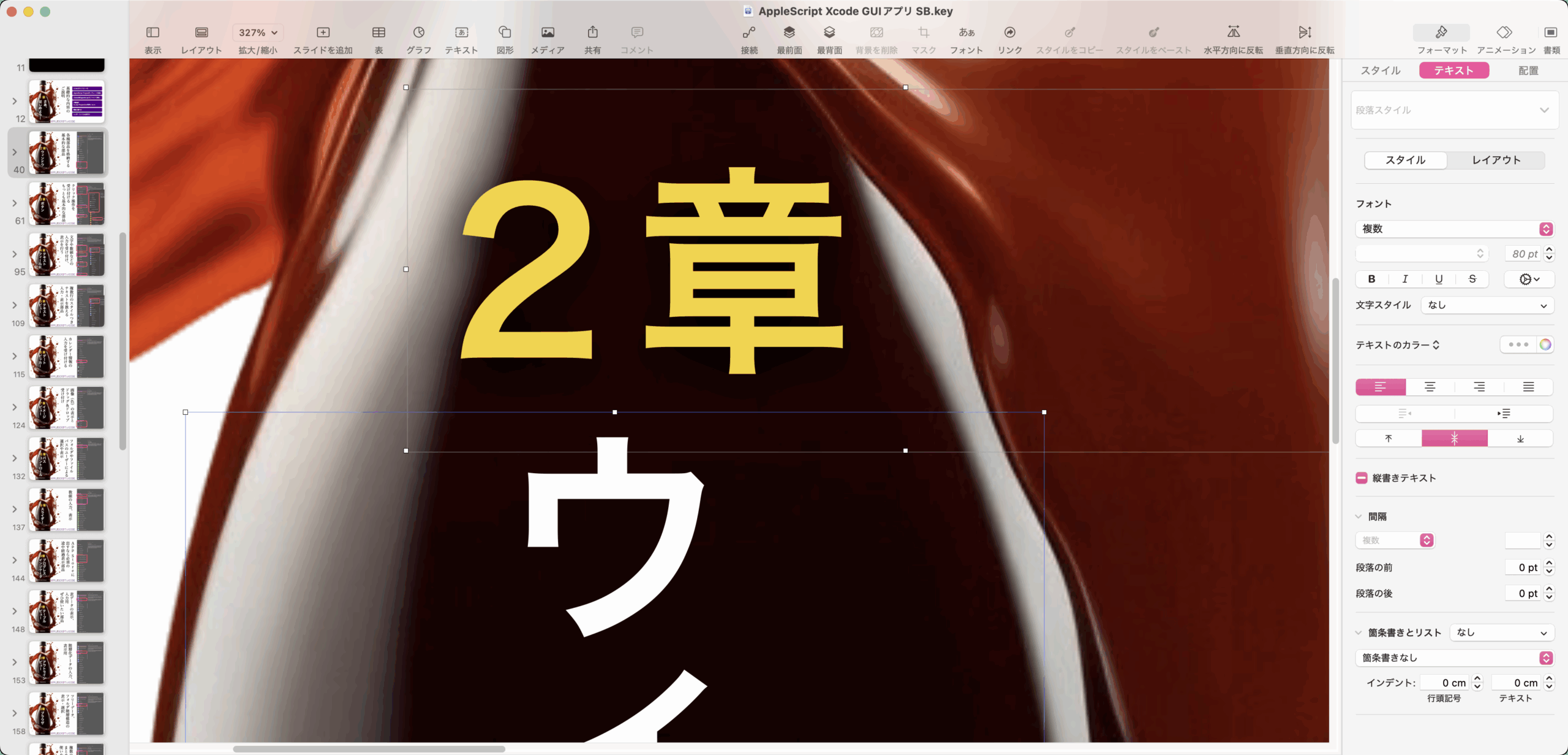Viewport: 1568px width, 755px height.
Task: Flip object with 水平方向に反転
Action: click(x=1234, y=32)
